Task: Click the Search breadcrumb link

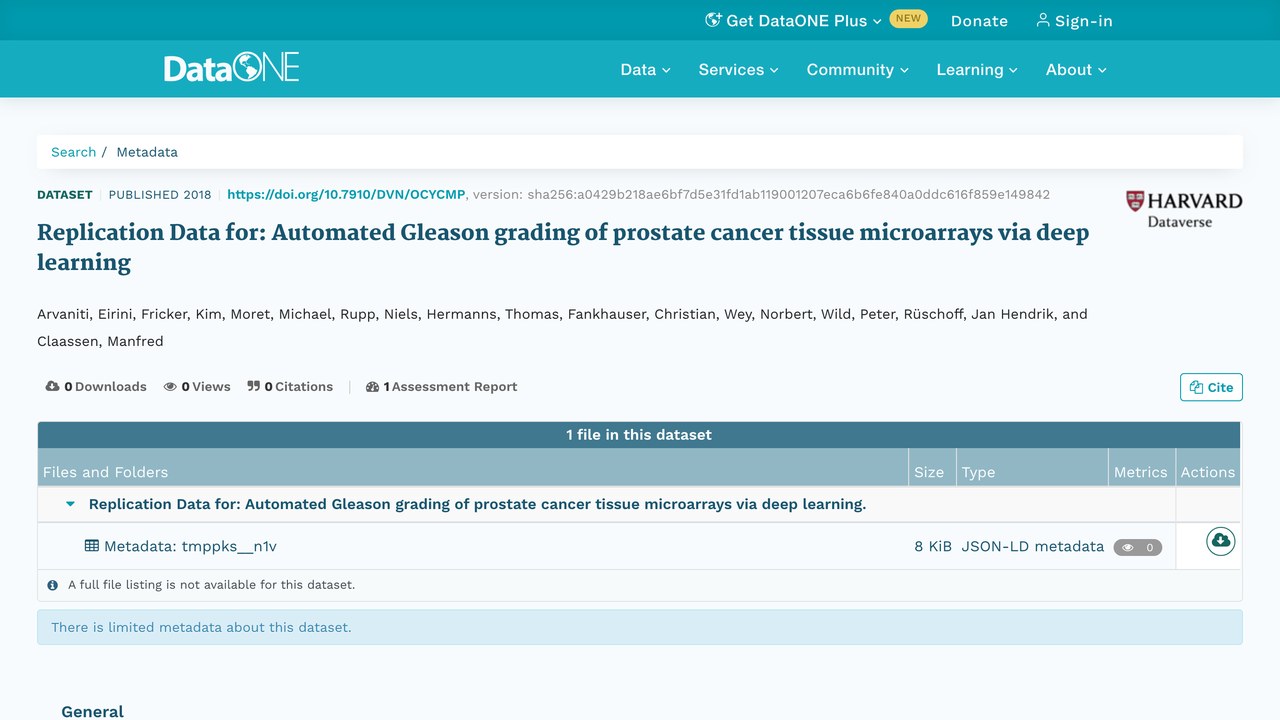Action: [x=74, y=152]
